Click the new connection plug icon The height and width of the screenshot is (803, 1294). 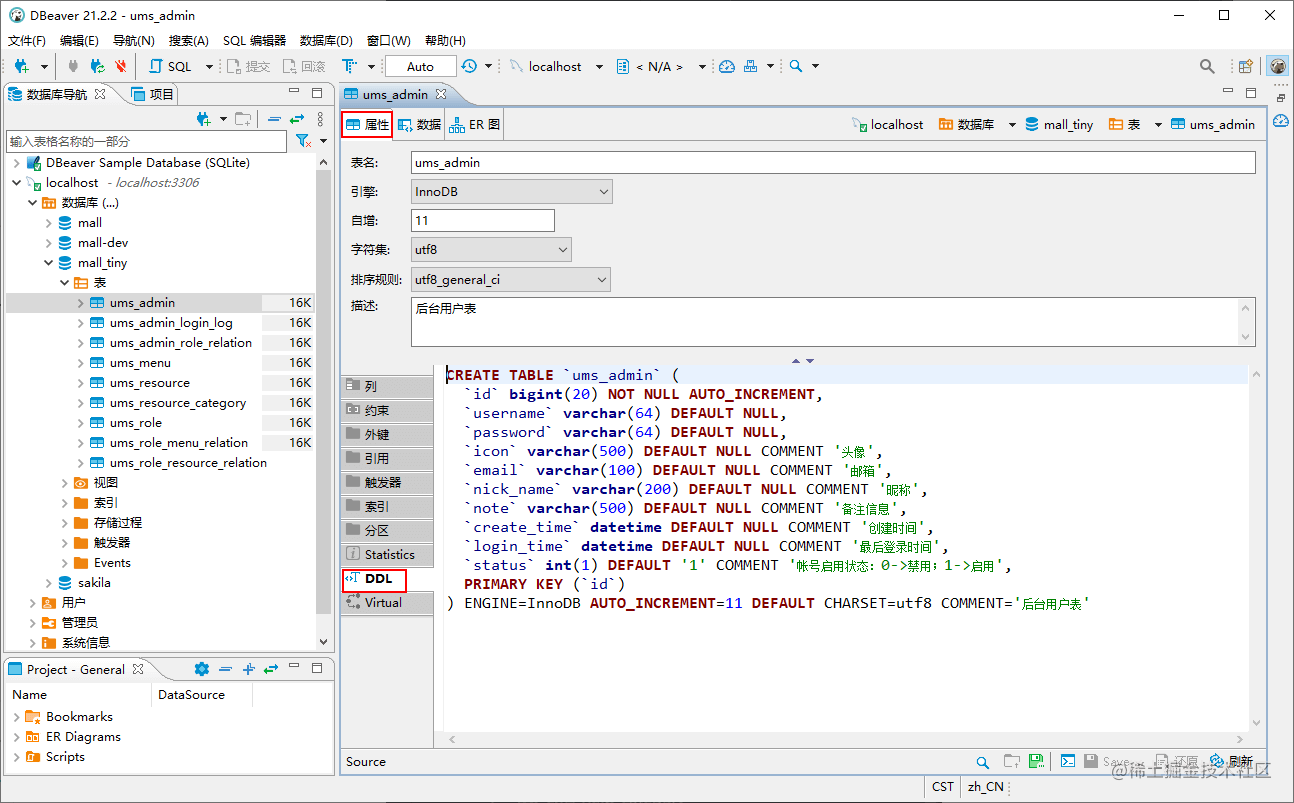[x=21, y=66]
